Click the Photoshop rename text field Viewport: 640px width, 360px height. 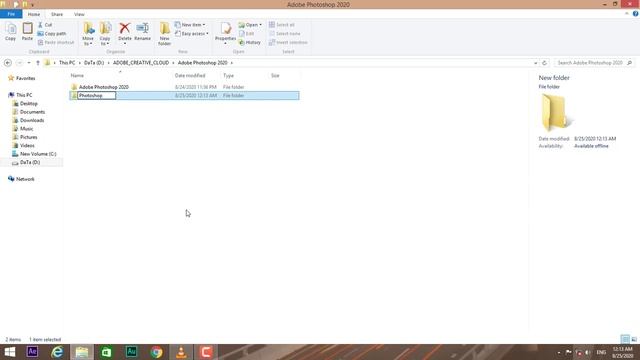point(97,96)
